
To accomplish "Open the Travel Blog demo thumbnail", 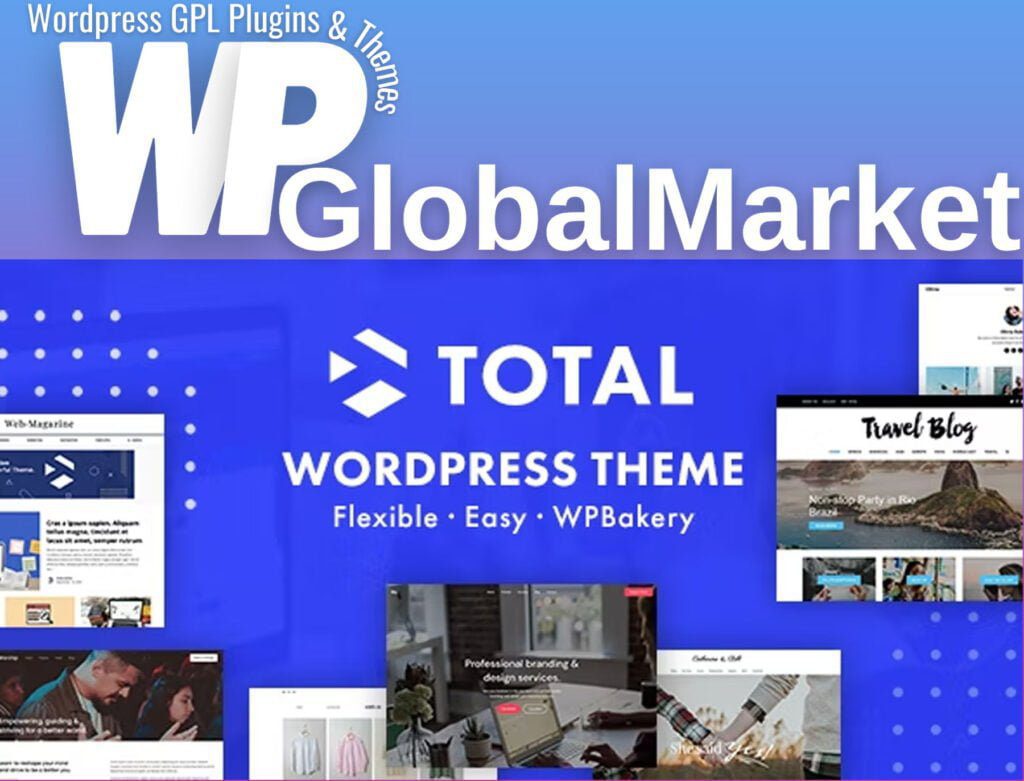I will tap(900, 498).
